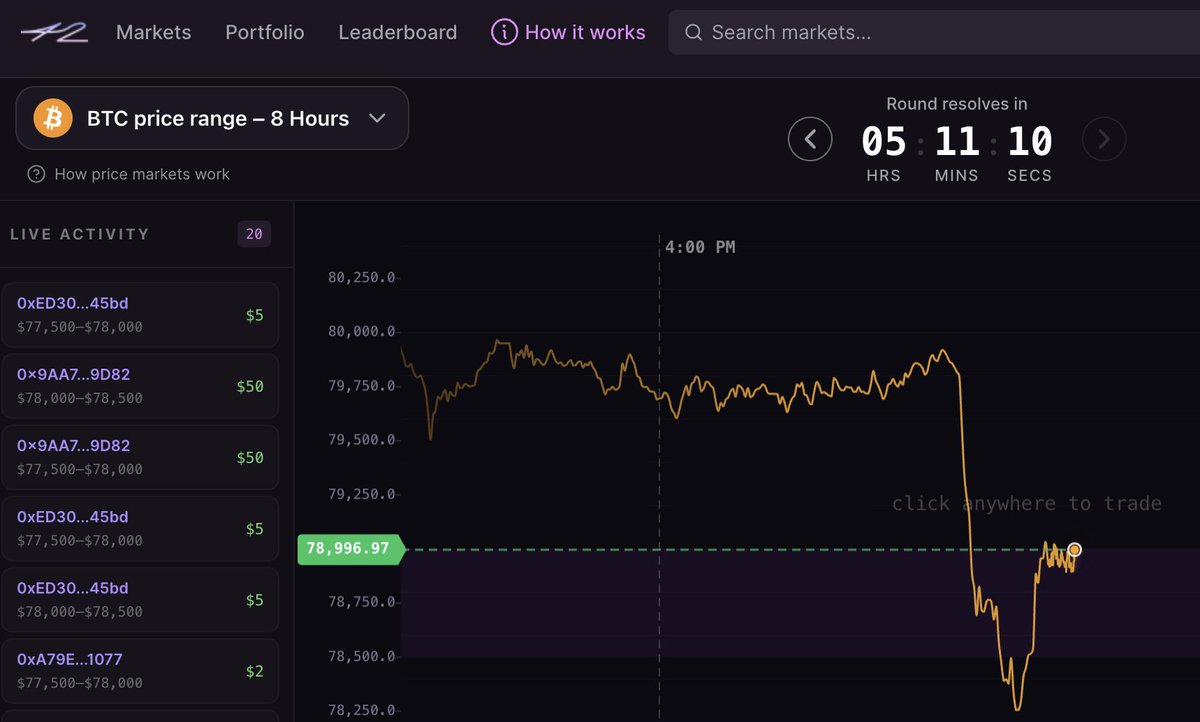Viewport: 1200px width, 722px height.
Task: Click the 80,000.0 axis label
Action: [362, 331]
